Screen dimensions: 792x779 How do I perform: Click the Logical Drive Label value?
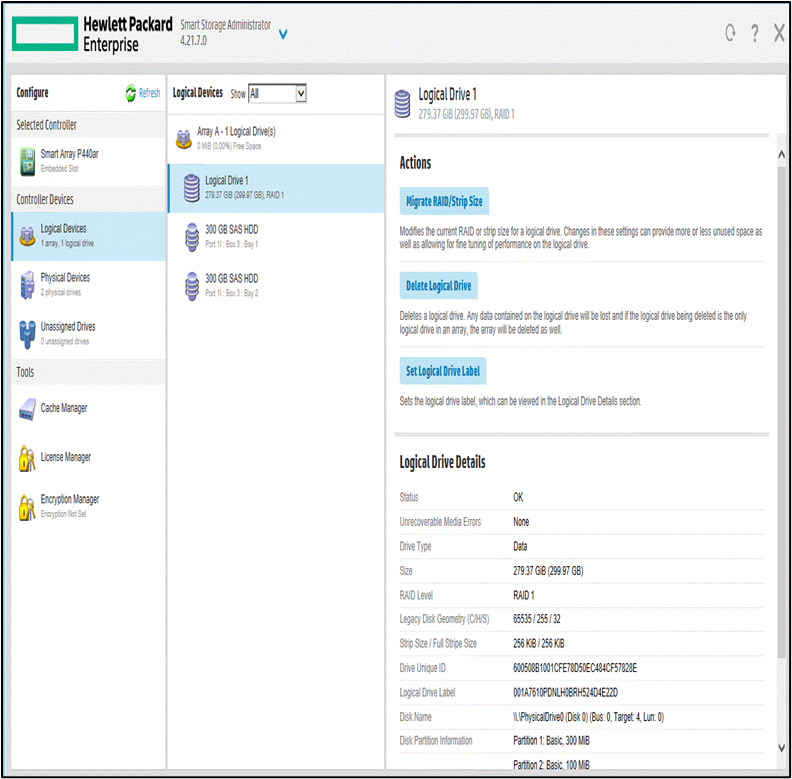[x=565, y=693]
